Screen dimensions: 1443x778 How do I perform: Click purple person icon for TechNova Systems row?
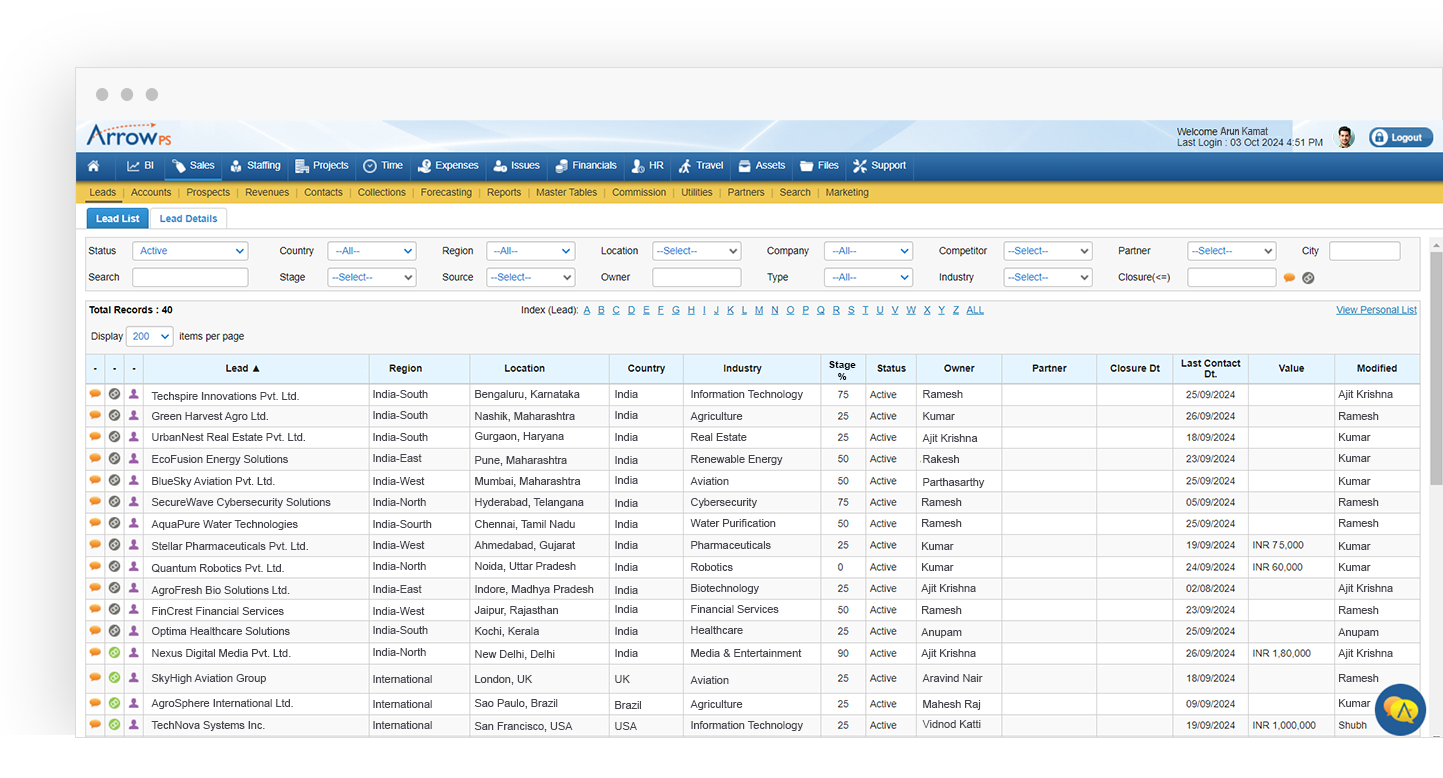tap(134, 724)
